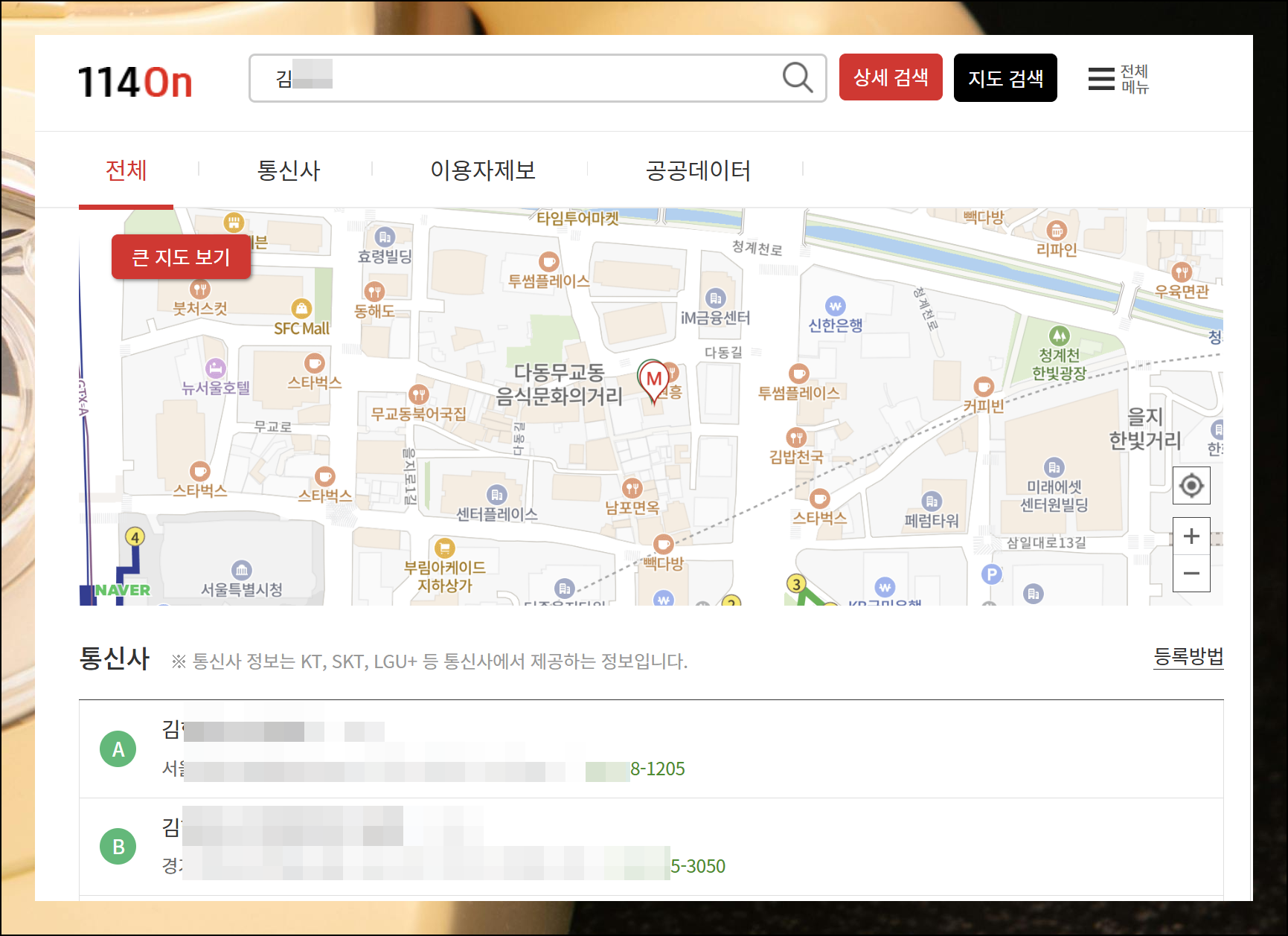
Task: Switch to the 이용자제보 tab
Action: click(483, 170)
